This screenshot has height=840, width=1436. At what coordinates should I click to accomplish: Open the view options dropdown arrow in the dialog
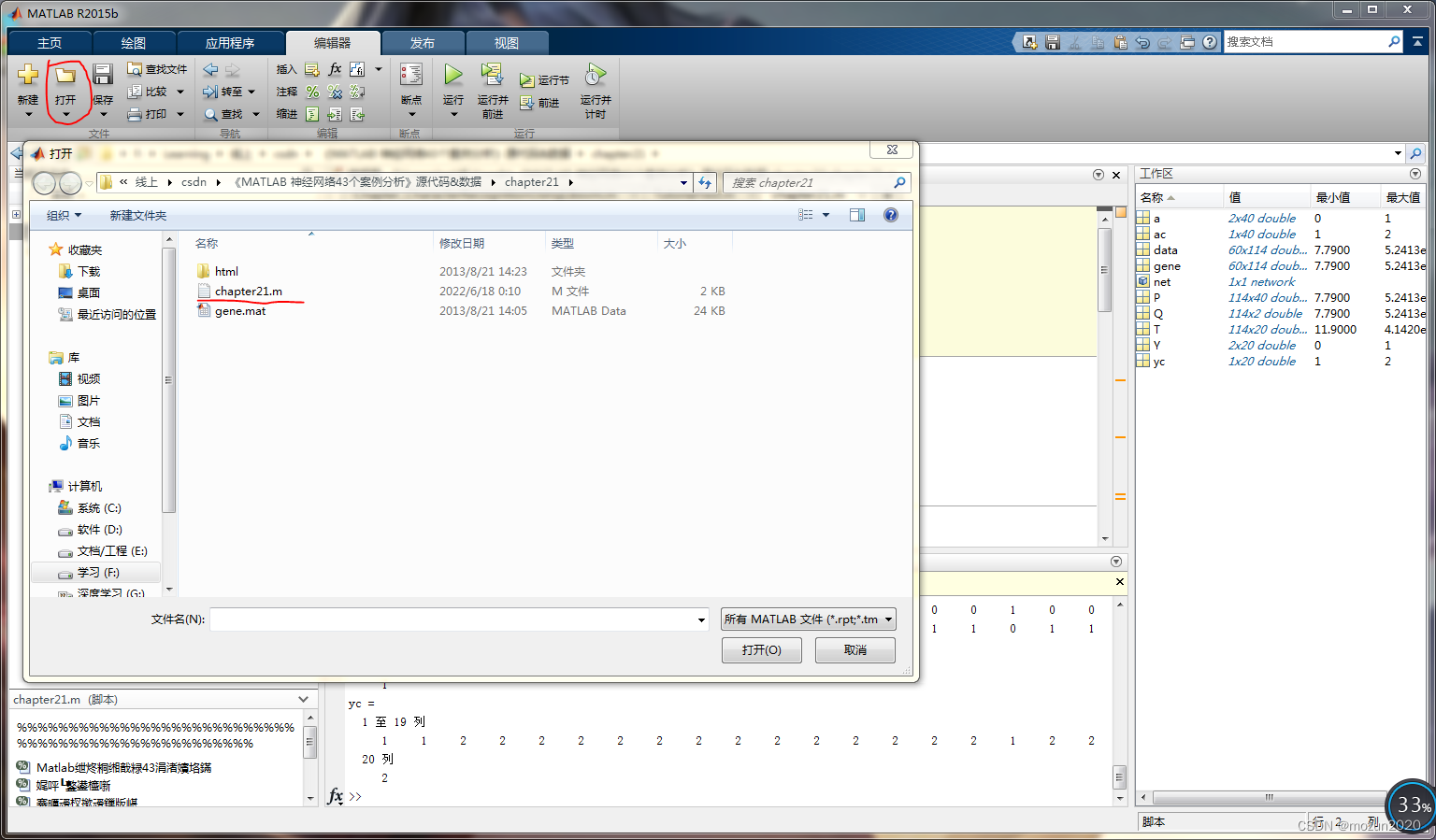pyautogui.click(x=826, y=215)
